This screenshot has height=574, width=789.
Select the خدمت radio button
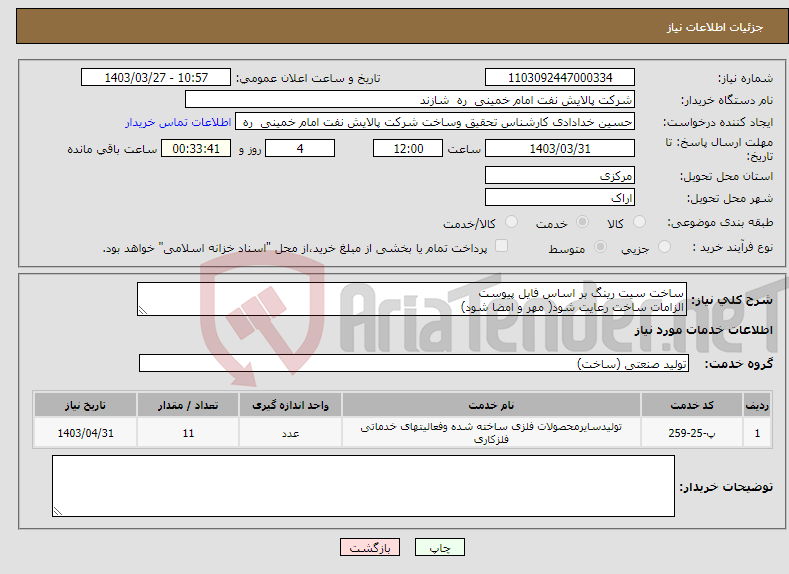coord(582,222)
